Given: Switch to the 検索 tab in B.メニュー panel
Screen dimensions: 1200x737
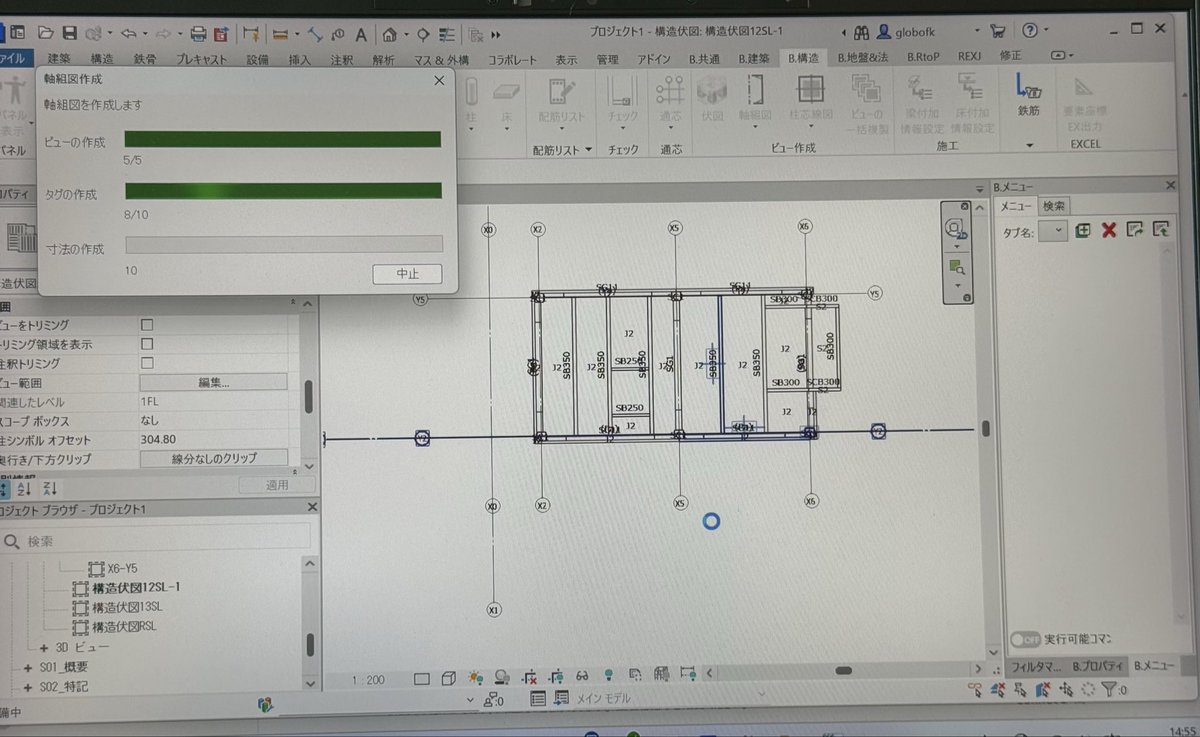Looking at the screenshot, I should pos(1053,206).
